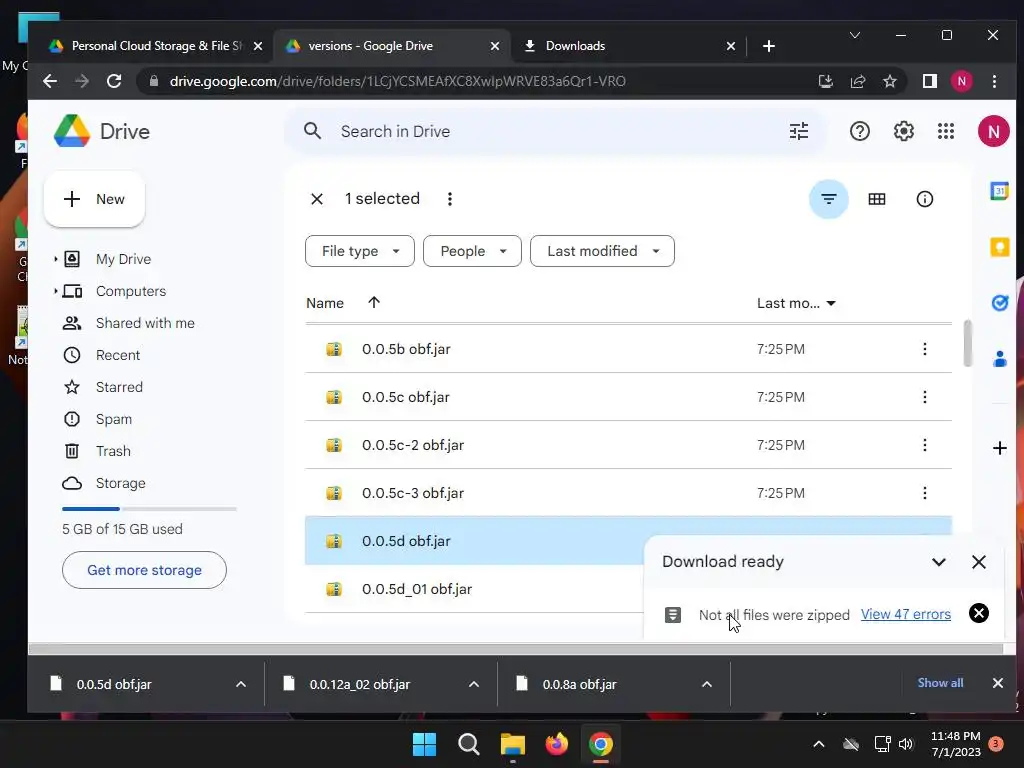The width and height of the screenshot is (1024, 768).
Task: Click the storage usage progress bar
Action: pyautogui.click(x=149, y=509)
